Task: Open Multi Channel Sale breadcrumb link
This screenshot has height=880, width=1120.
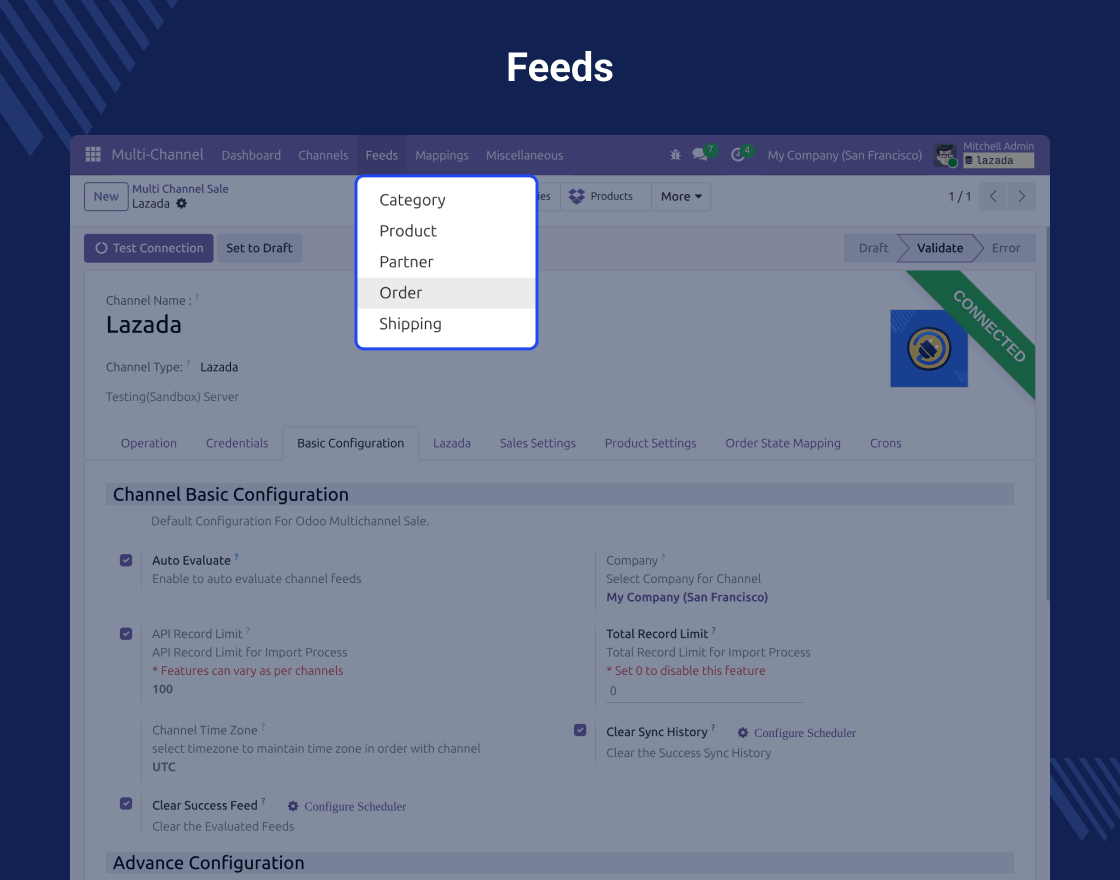Action: (x=180, y=189)
